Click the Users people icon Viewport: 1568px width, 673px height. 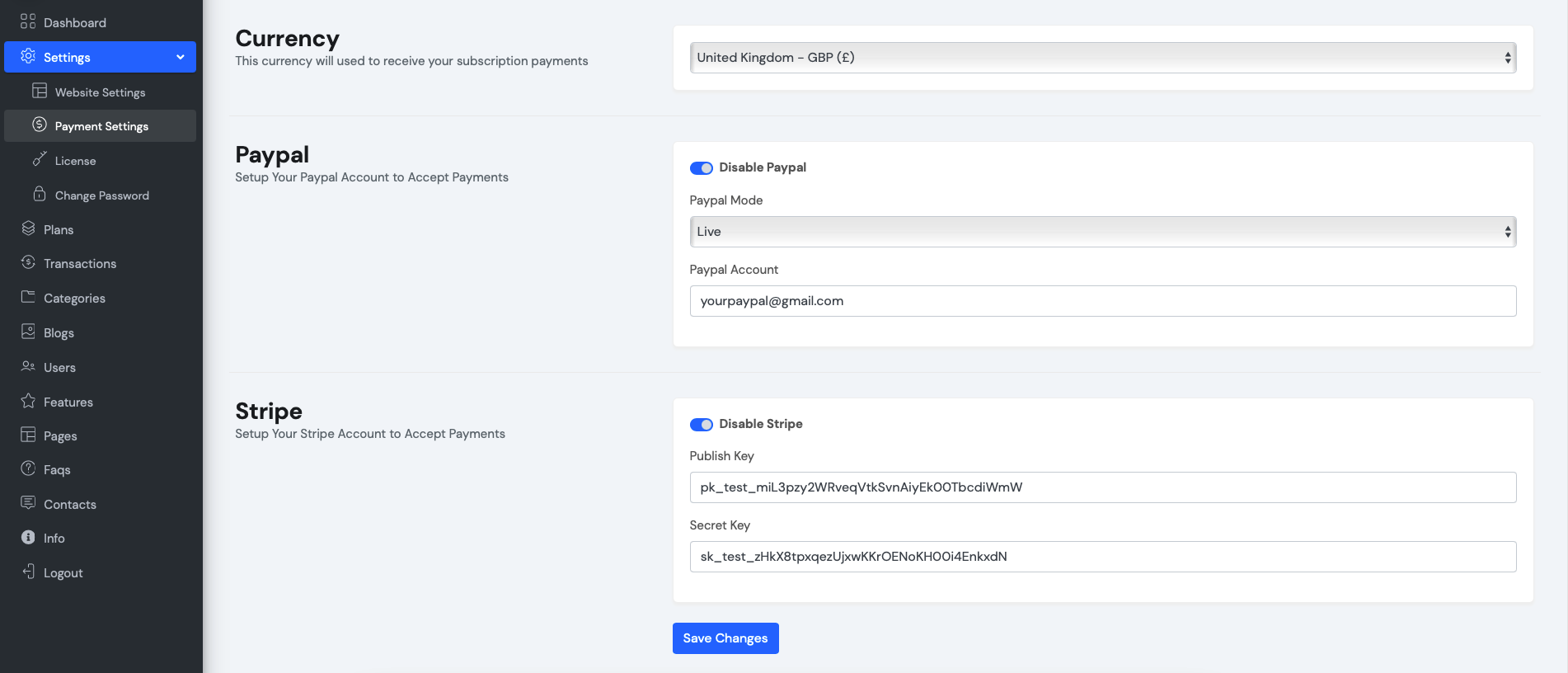[x=28, y=366]
